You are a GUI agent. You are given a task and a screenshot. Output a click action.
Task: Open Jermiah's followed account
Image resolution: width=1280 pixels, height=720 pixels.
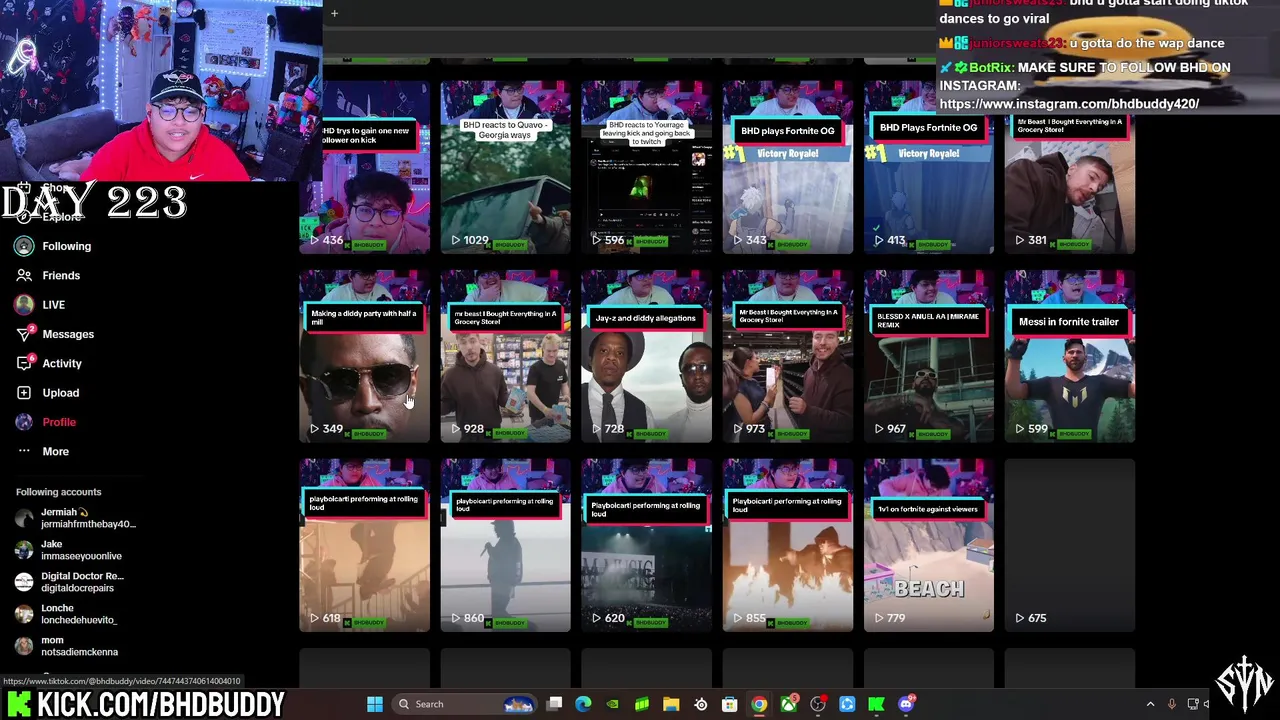point(76,518)
